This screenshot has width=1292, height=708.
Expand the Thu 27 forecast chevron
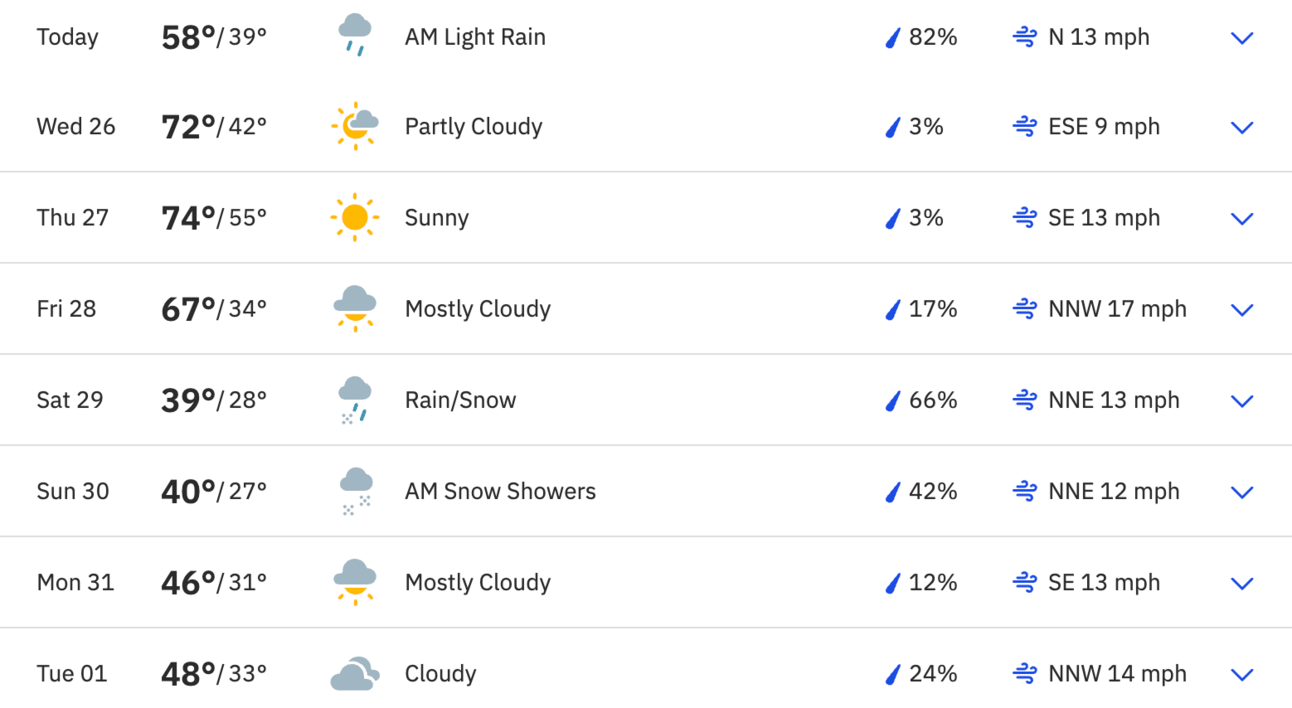tap(1242, 218)
